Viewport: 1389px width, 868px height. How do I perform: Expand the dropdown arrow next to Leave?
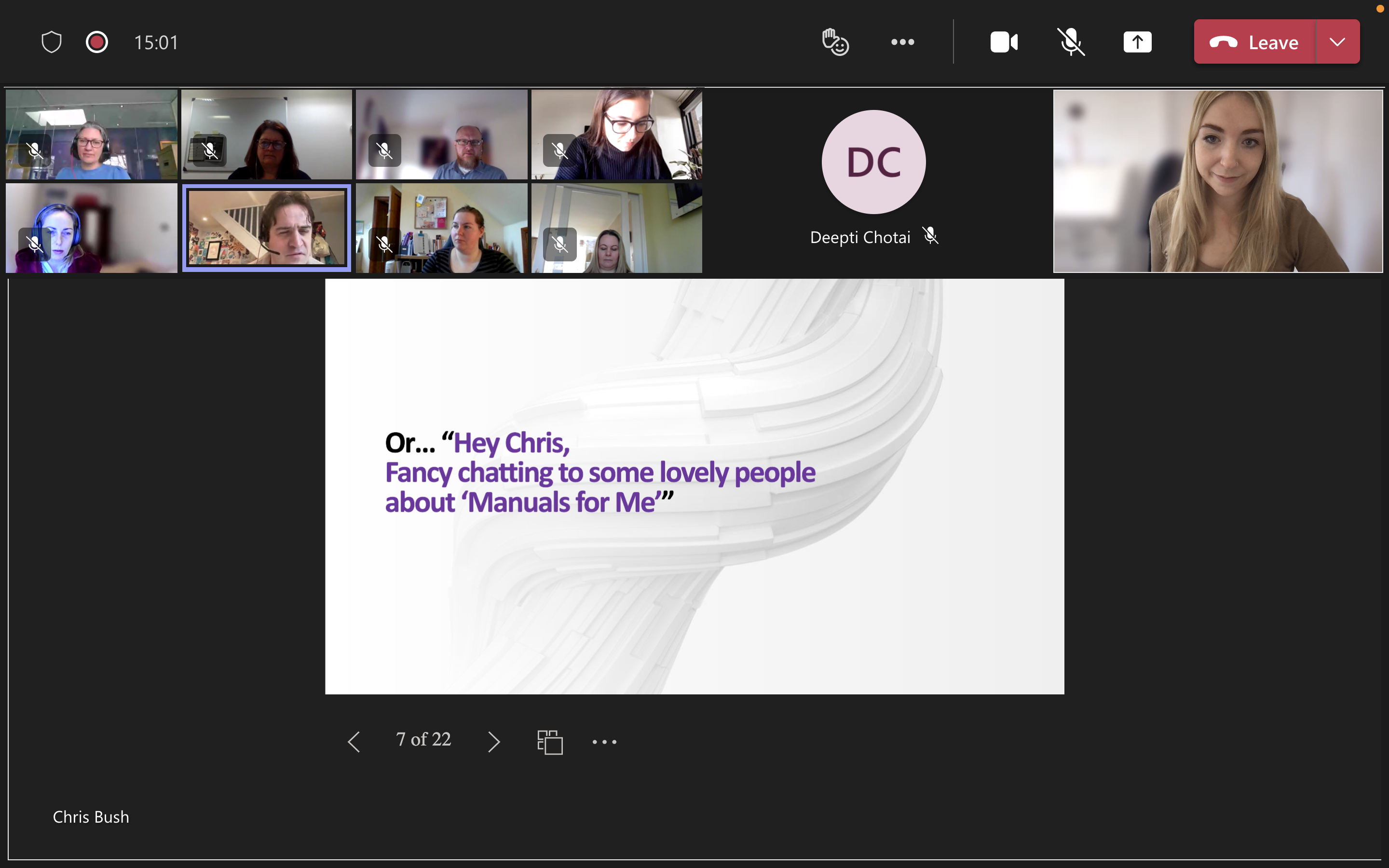[1337, 42]
